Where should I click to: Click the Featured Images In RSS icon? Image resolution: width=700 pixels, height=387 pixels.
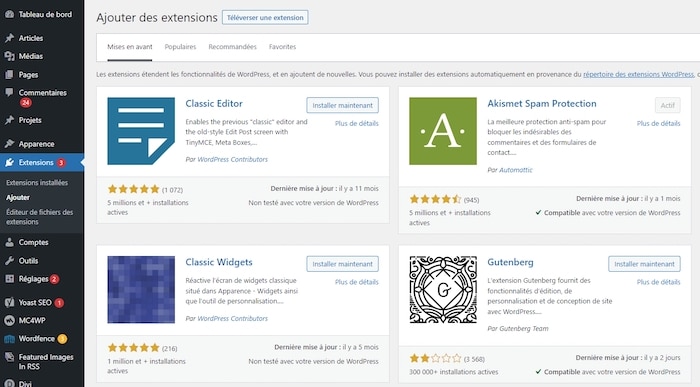(9, 357)
